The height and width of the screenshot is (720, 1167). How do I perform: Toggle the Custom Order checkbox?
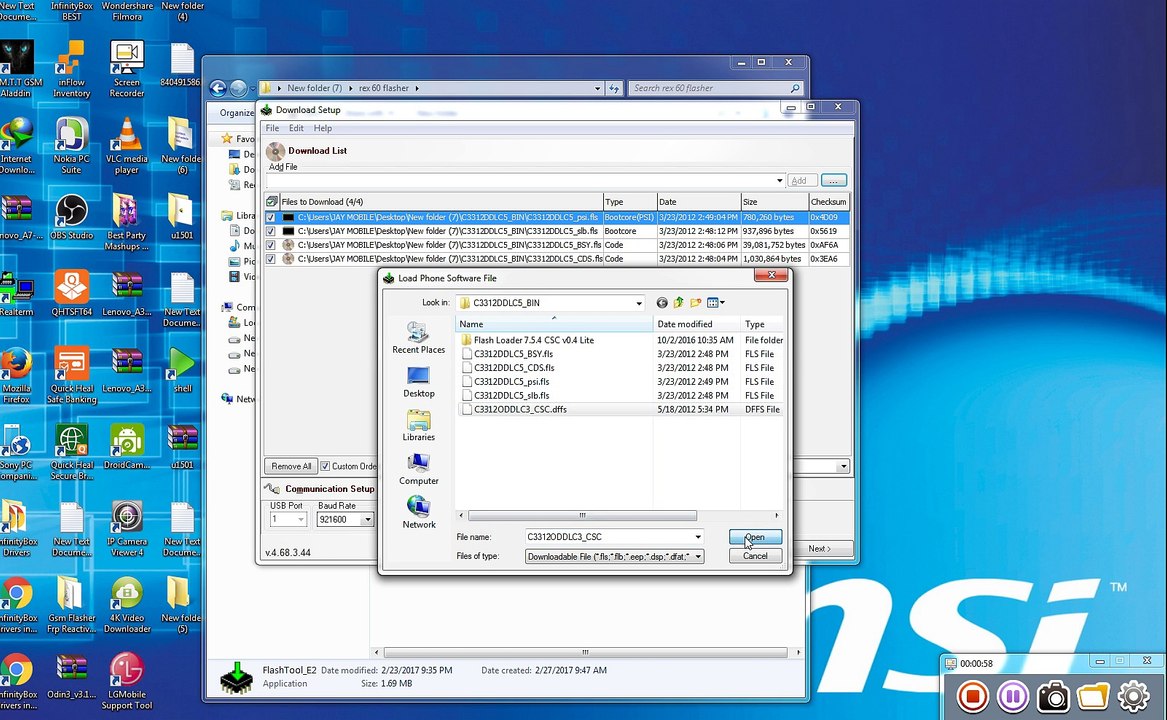pos(325,466)
